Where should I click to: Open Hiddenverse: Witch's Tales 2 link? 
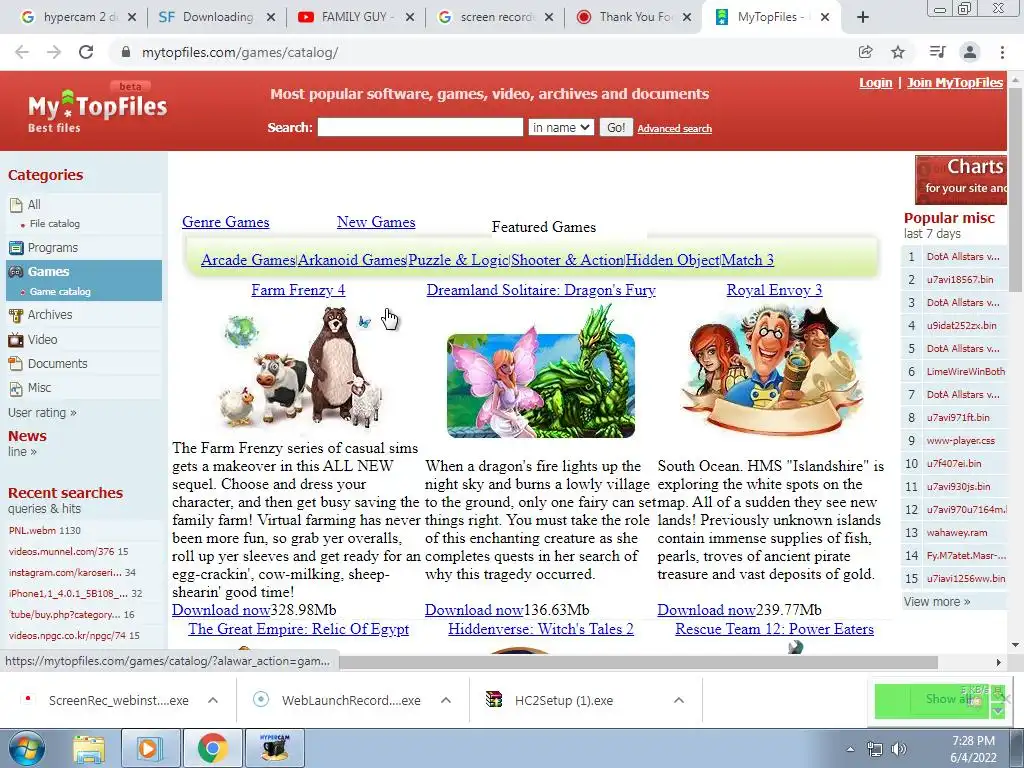541,629
